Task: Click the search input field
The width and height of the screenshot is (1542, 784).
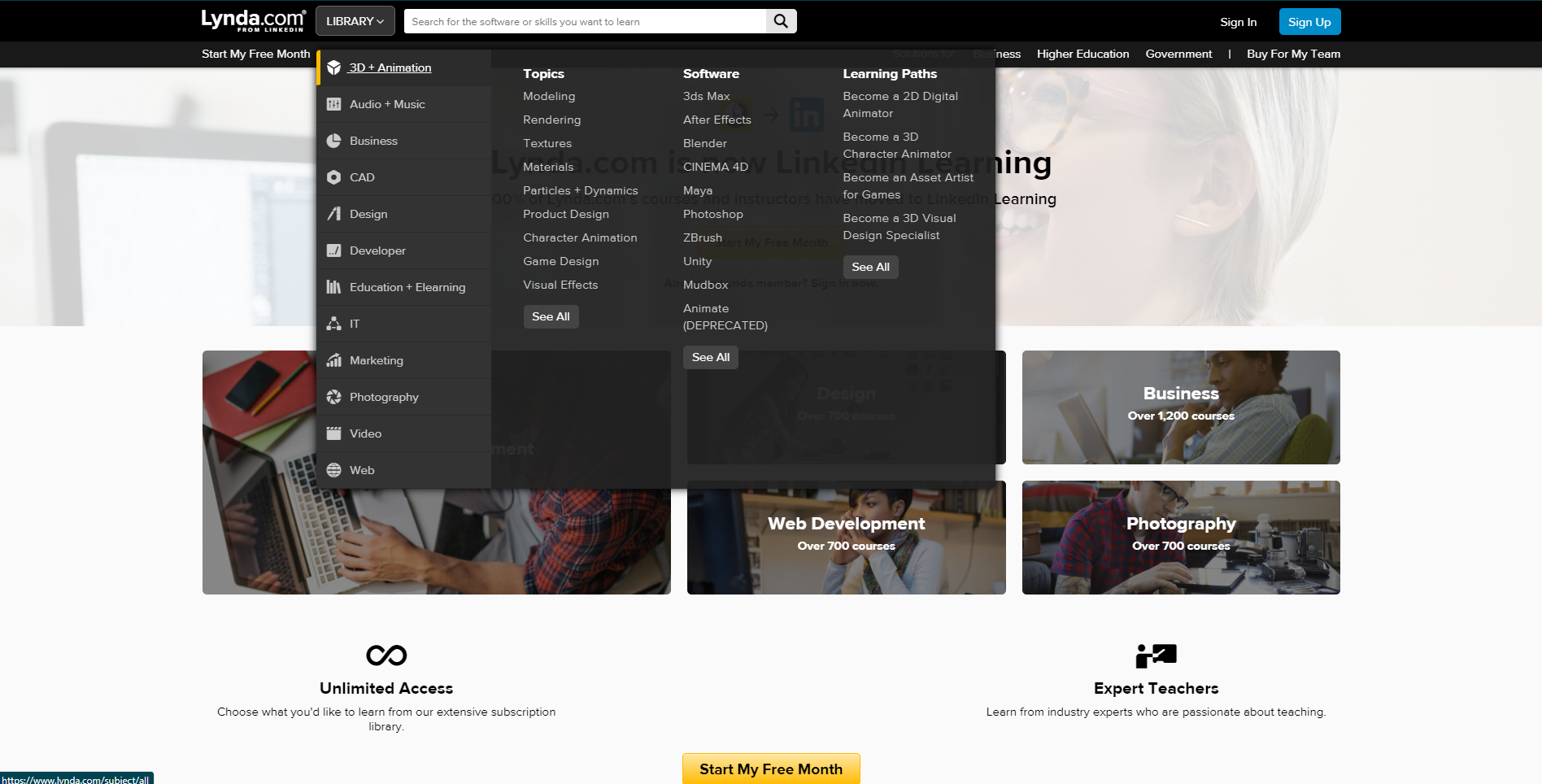Action: (585, 21)
